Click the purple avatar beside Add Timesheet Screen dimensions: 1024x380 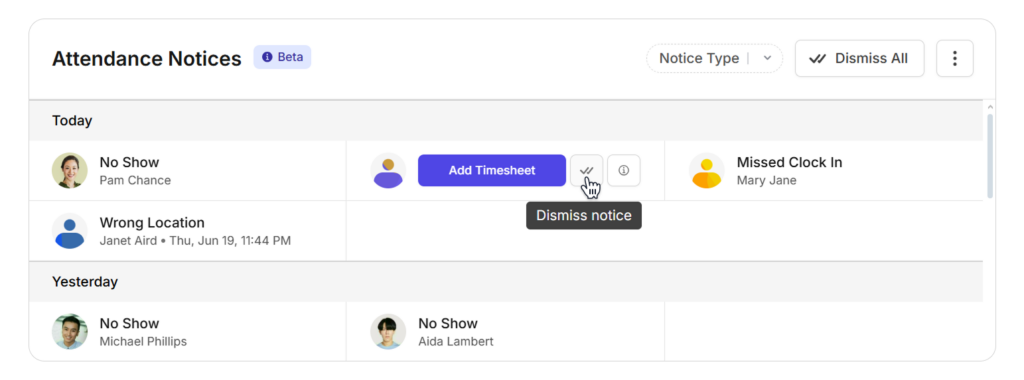[388, 170]
